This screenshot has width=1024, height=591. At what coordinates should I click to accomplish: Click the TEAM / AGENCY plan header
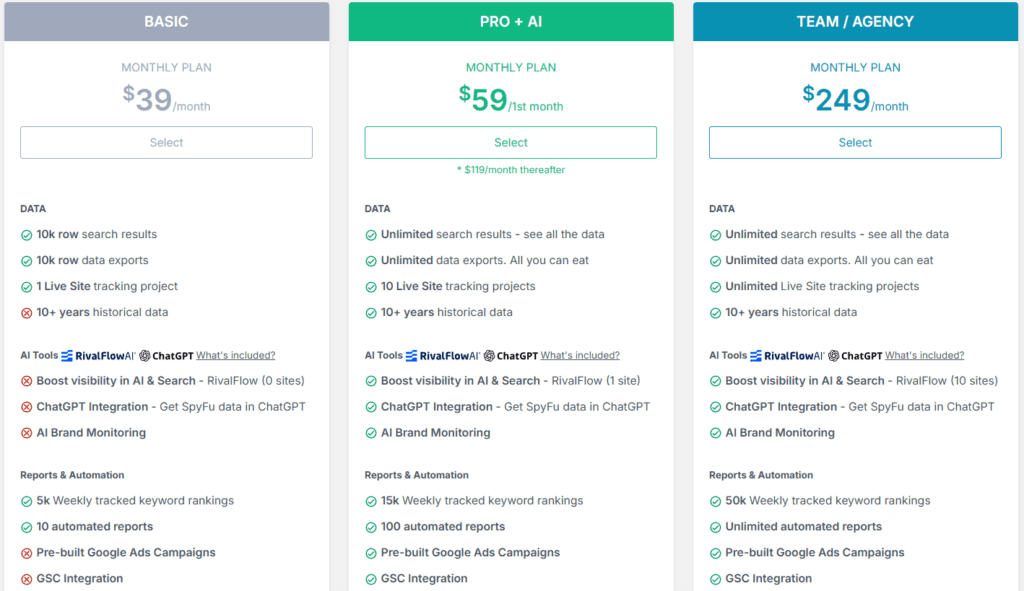point(855,21)
